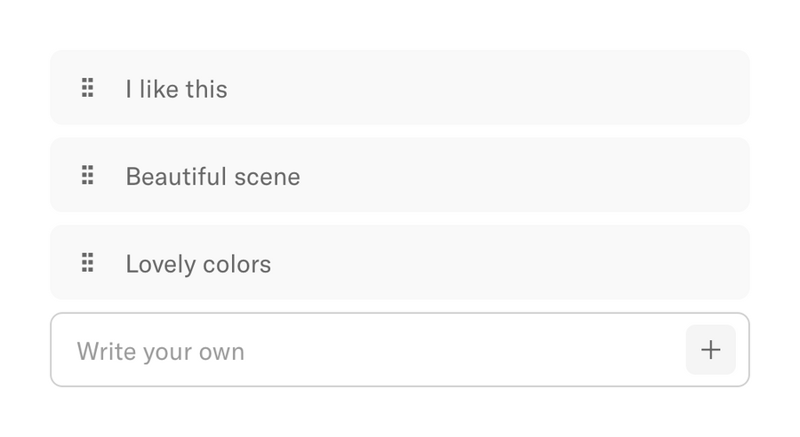Click empty space inside the custom response field
800x437 pixels.
click(470, 351)
